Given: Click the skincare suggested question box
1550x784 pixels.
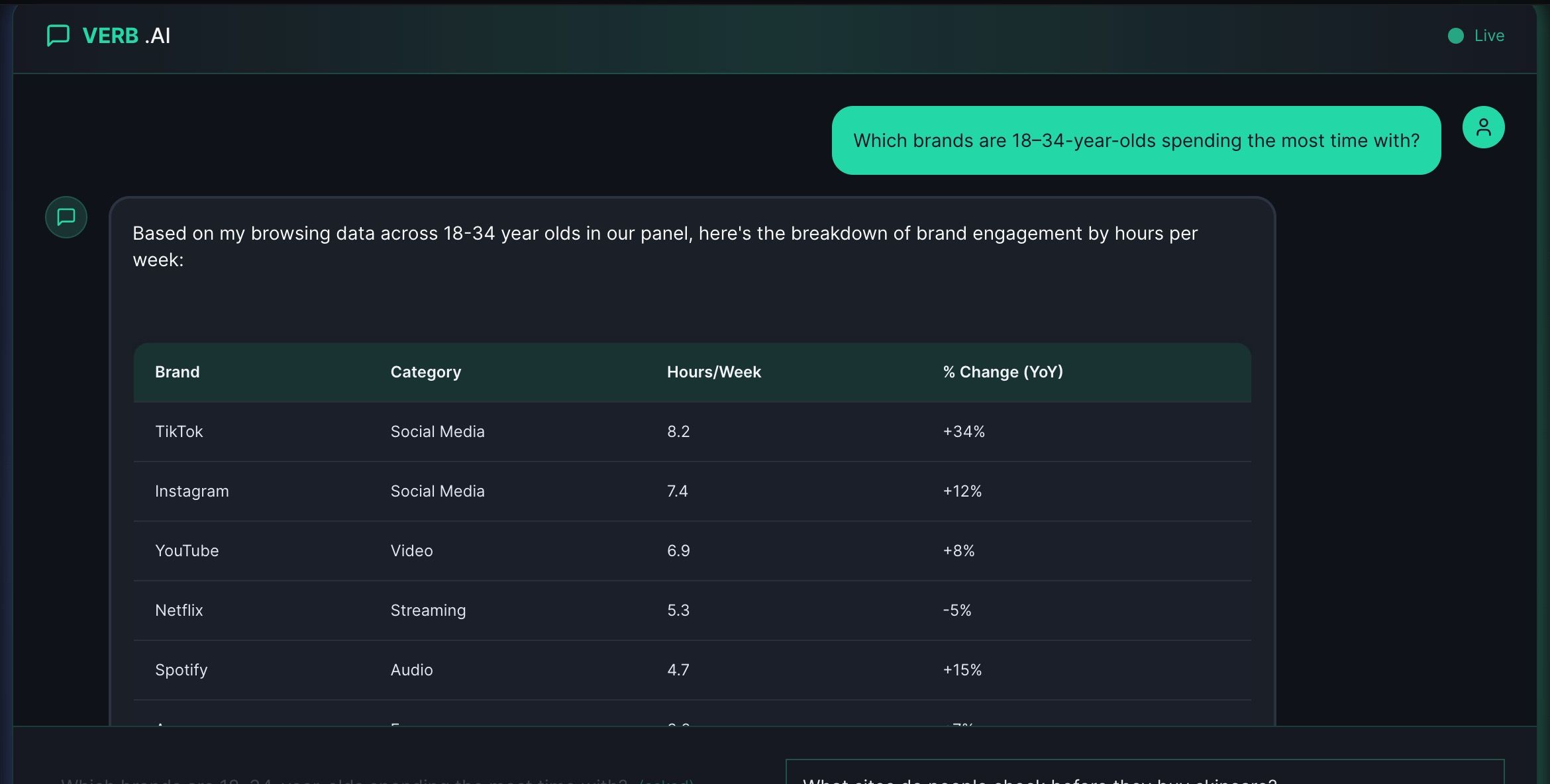Looking at the screenshot, I should coord(1144,773).
